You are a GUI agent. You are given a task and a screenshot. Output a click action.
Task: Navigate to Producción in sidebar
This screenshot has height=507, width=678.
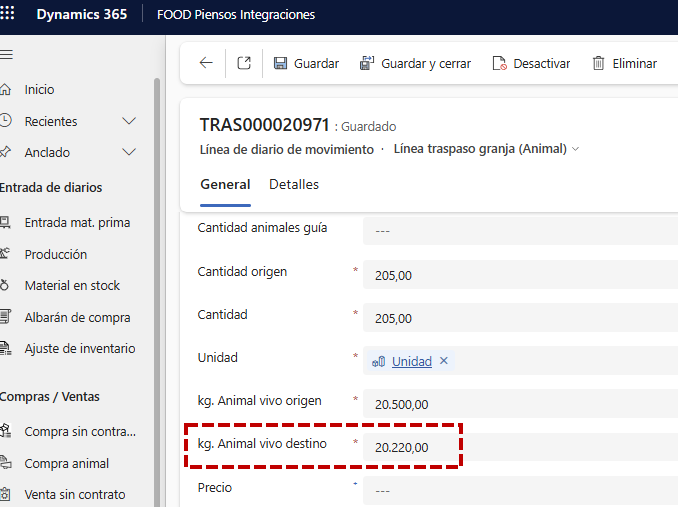click(x=55, y=254)
